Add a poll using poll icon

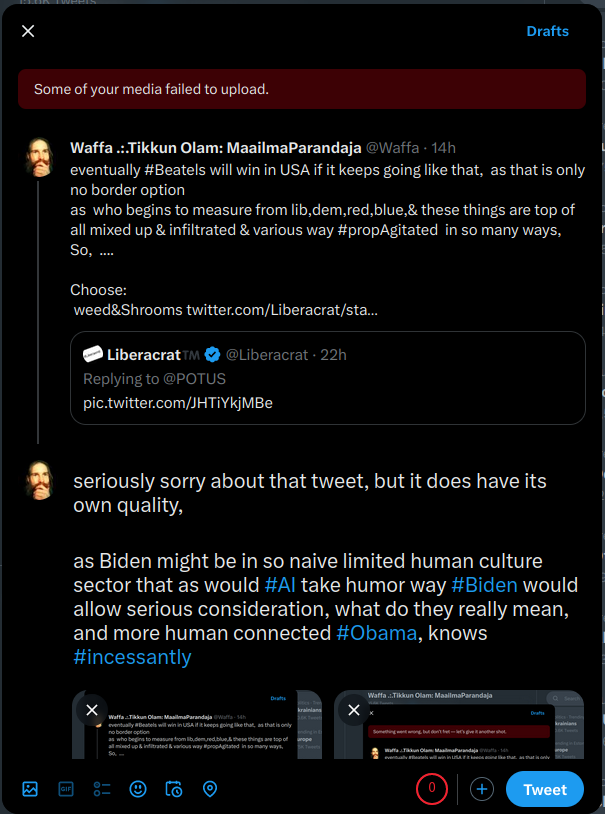tap(102, 761)
